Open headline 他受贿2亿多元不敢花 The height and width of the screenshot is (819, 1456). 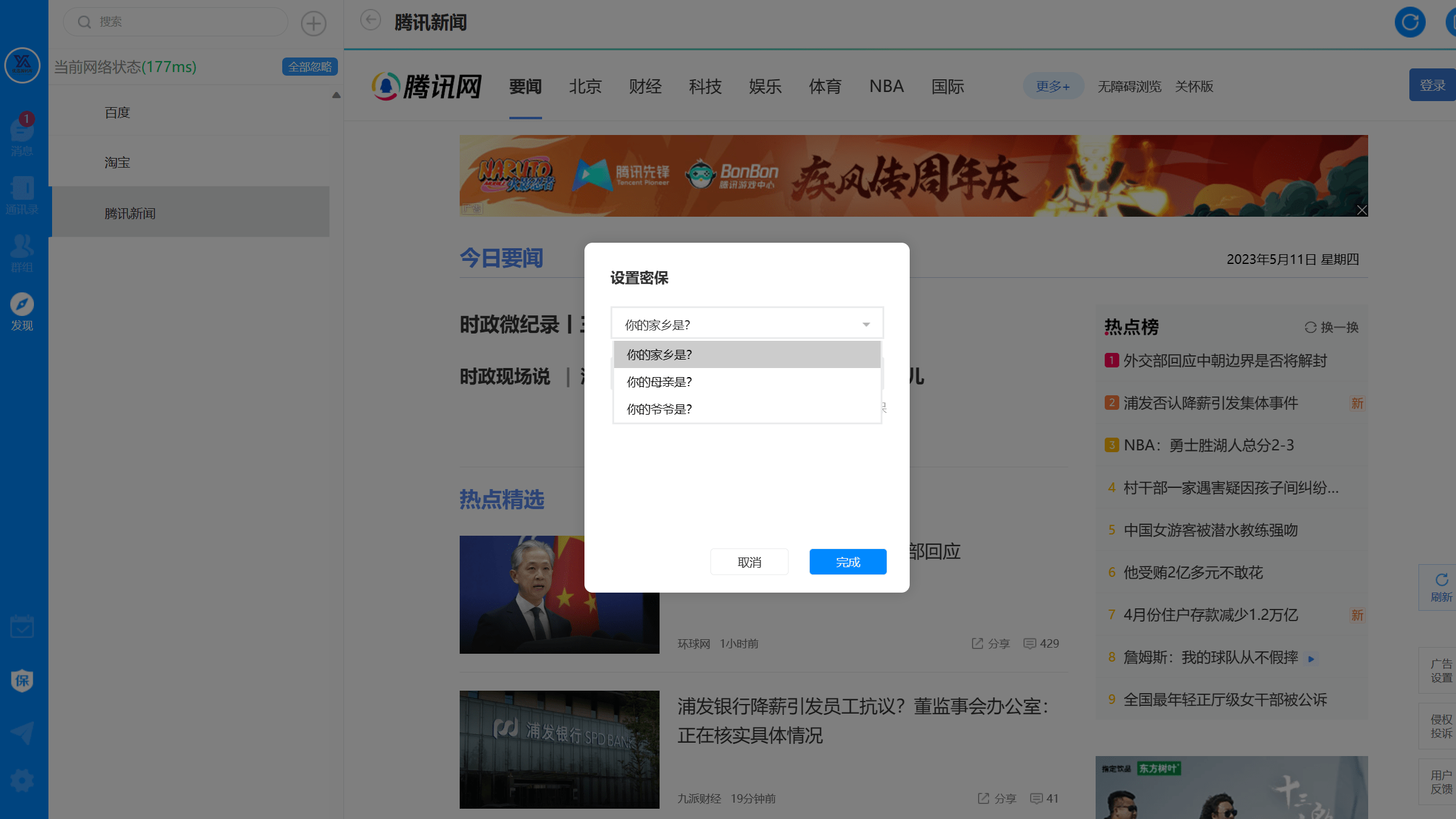[1193, 573]
